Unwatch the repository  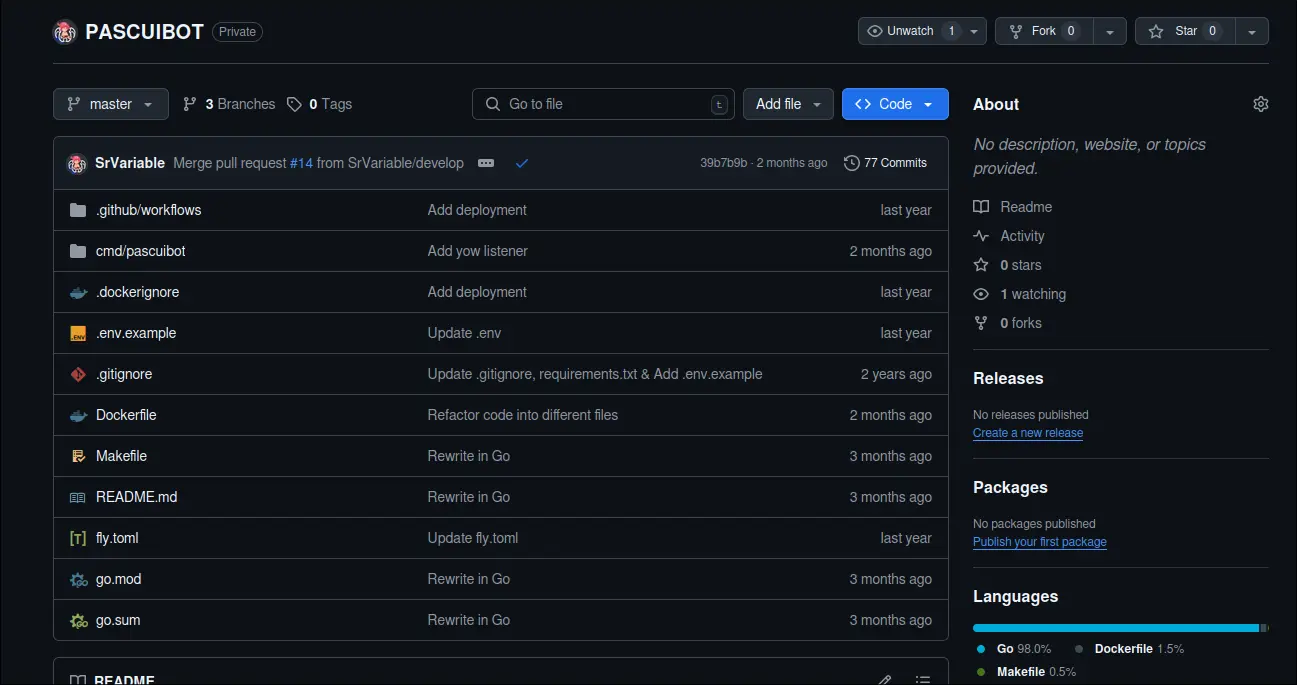pos(912,30)
